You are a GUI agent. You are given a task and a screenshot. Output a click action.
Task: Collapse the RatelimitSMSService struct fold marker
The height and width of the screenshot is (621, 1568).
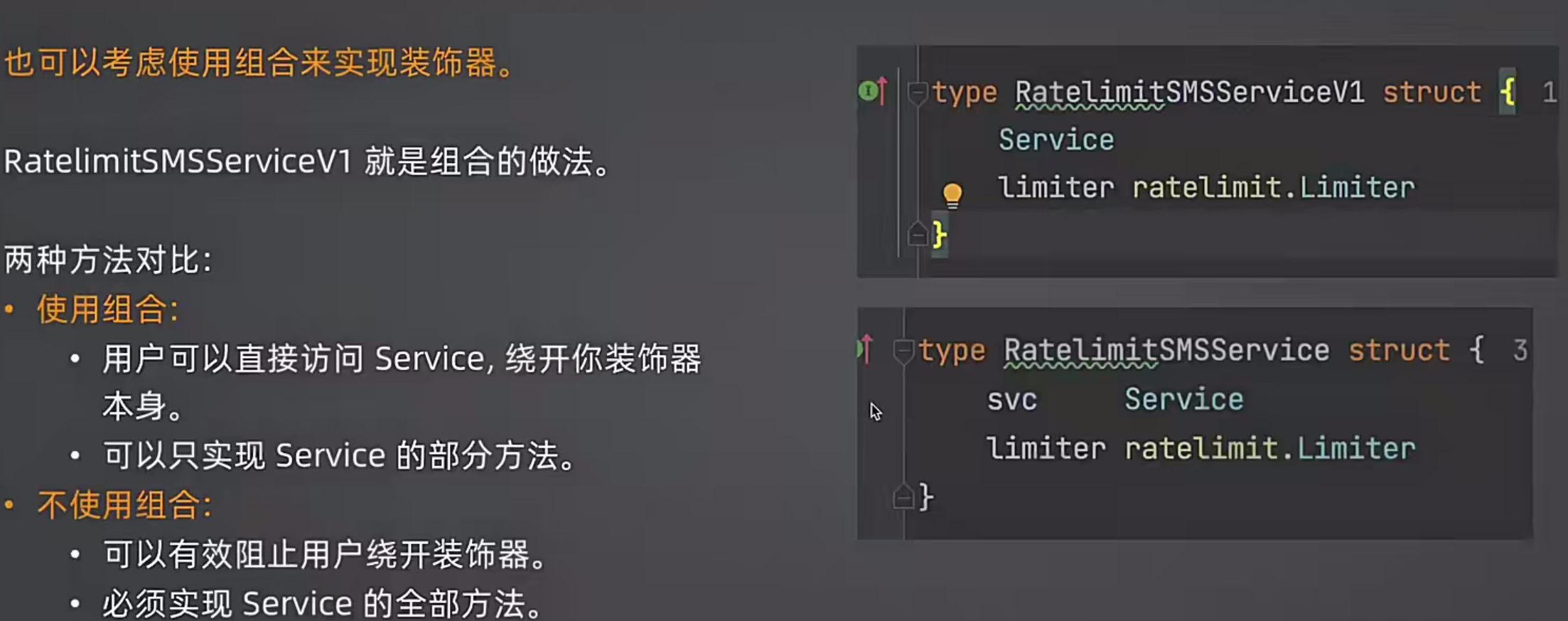(x=903, y=351)
